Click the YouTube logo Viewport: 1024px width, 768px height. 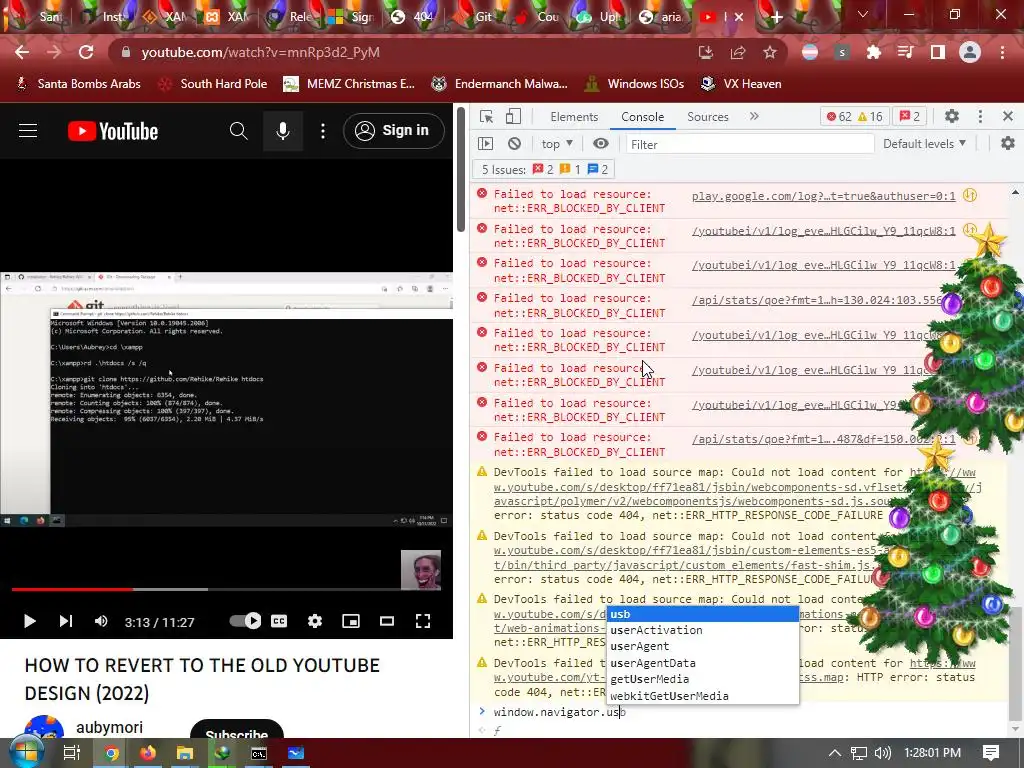(113, 131)
